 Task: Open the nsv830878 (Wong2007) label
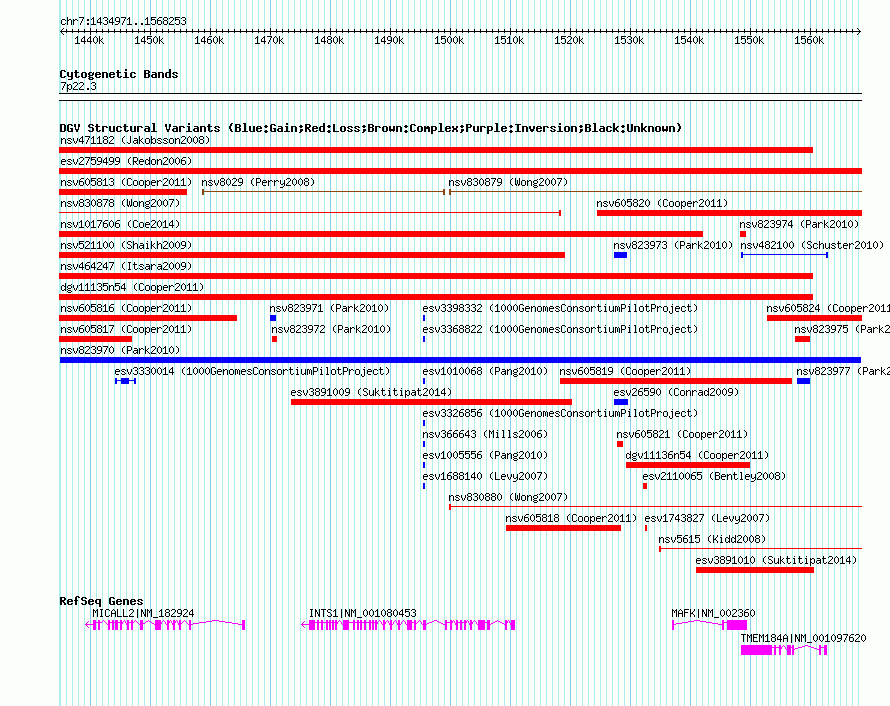coord(120,203)
